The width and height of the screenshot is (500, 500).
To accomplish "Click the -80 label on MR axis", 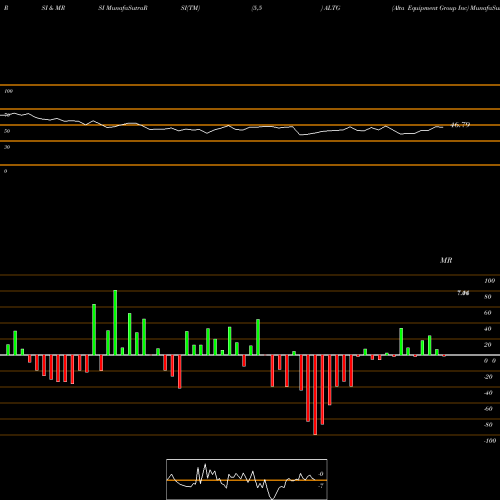I will pyautogui.click(x=488, y=425).
